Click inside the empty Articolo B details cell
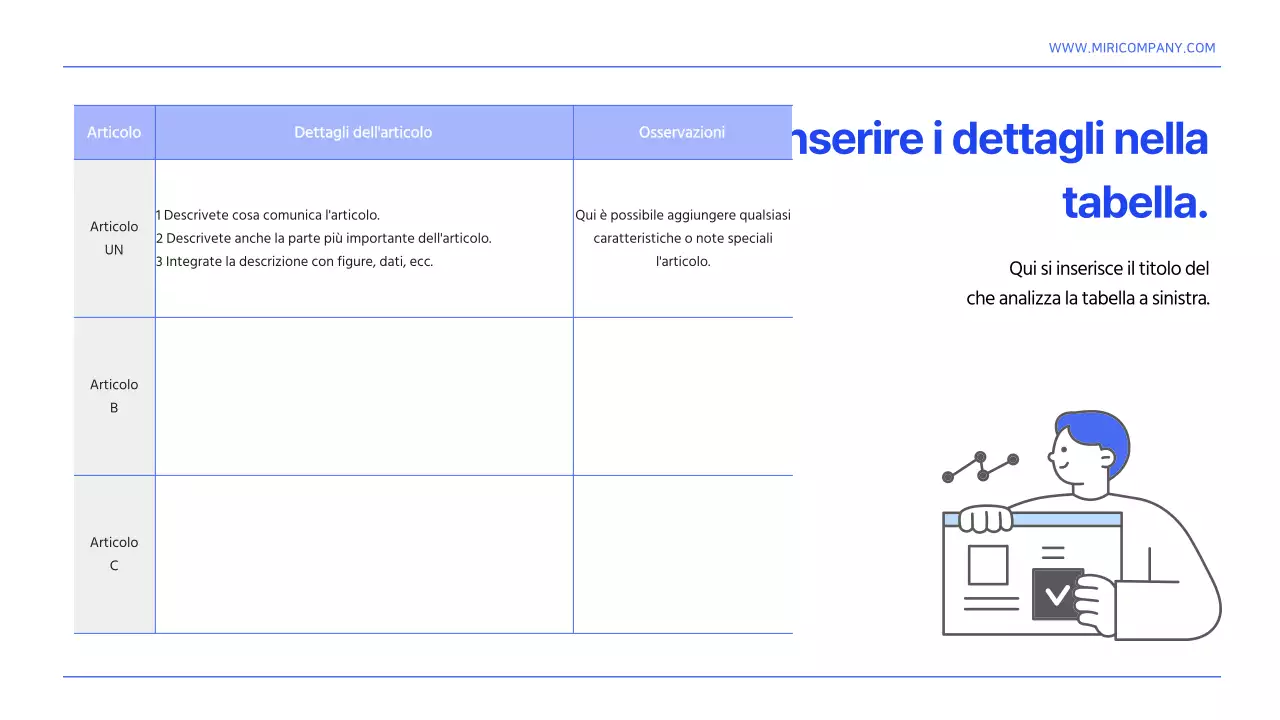Screen dimensions: 1280x720 click(364, 395)
